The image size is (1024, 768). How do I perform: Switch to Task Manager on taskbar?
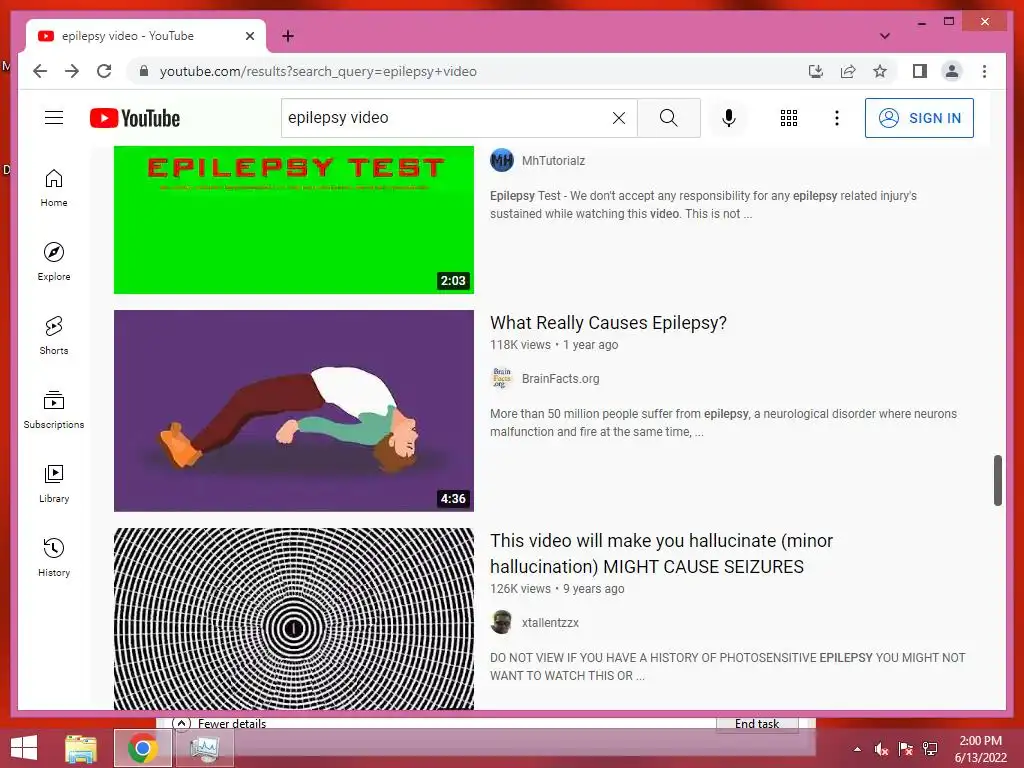[x=205, y=748]
